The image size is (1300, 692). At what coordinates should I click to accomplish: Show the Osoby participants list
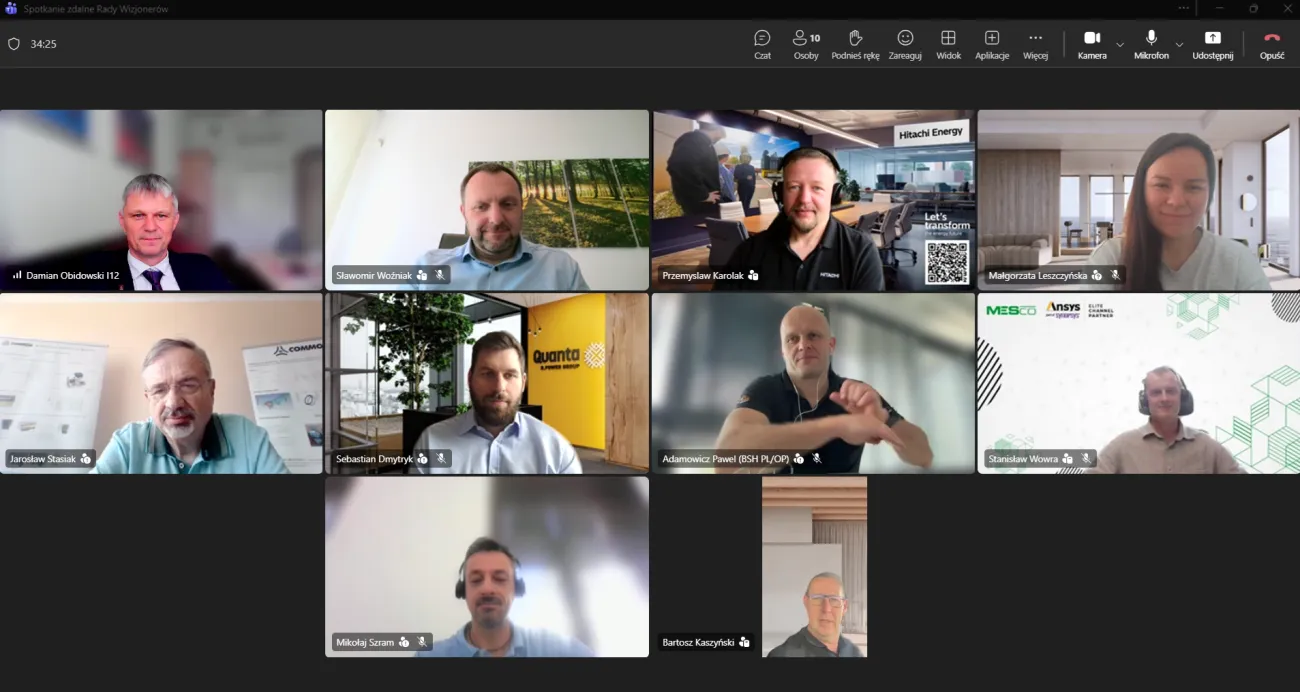coord(806,44)
